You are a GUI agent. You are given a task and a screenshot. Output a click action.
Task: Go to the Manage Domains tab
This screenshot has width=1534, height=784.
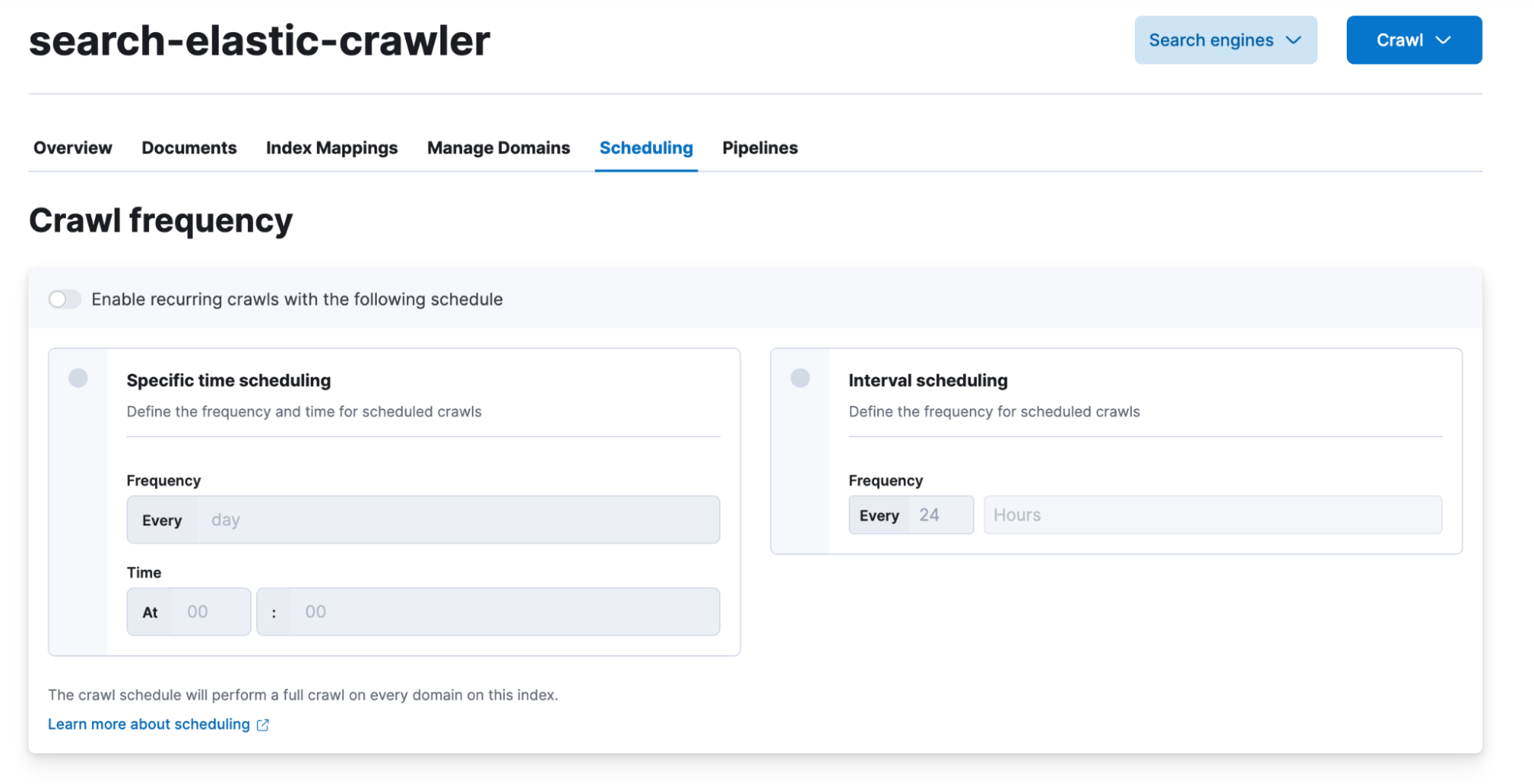[499, 147]
